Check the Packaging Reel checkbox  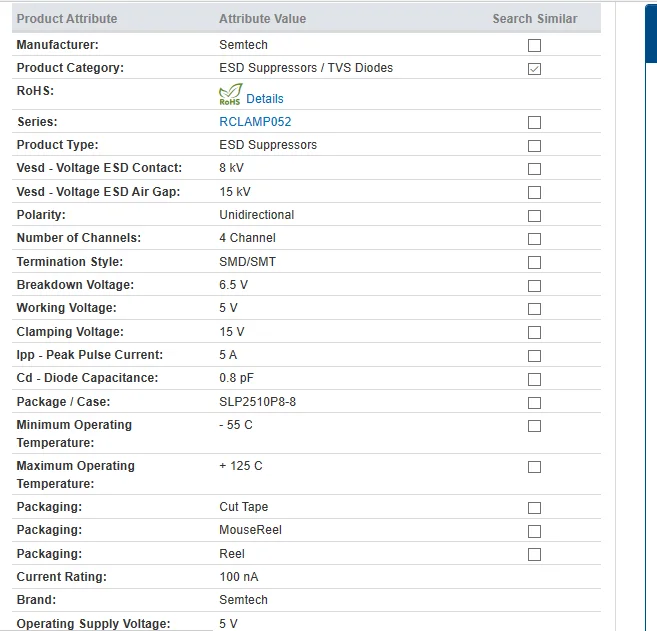pos(534,554)
